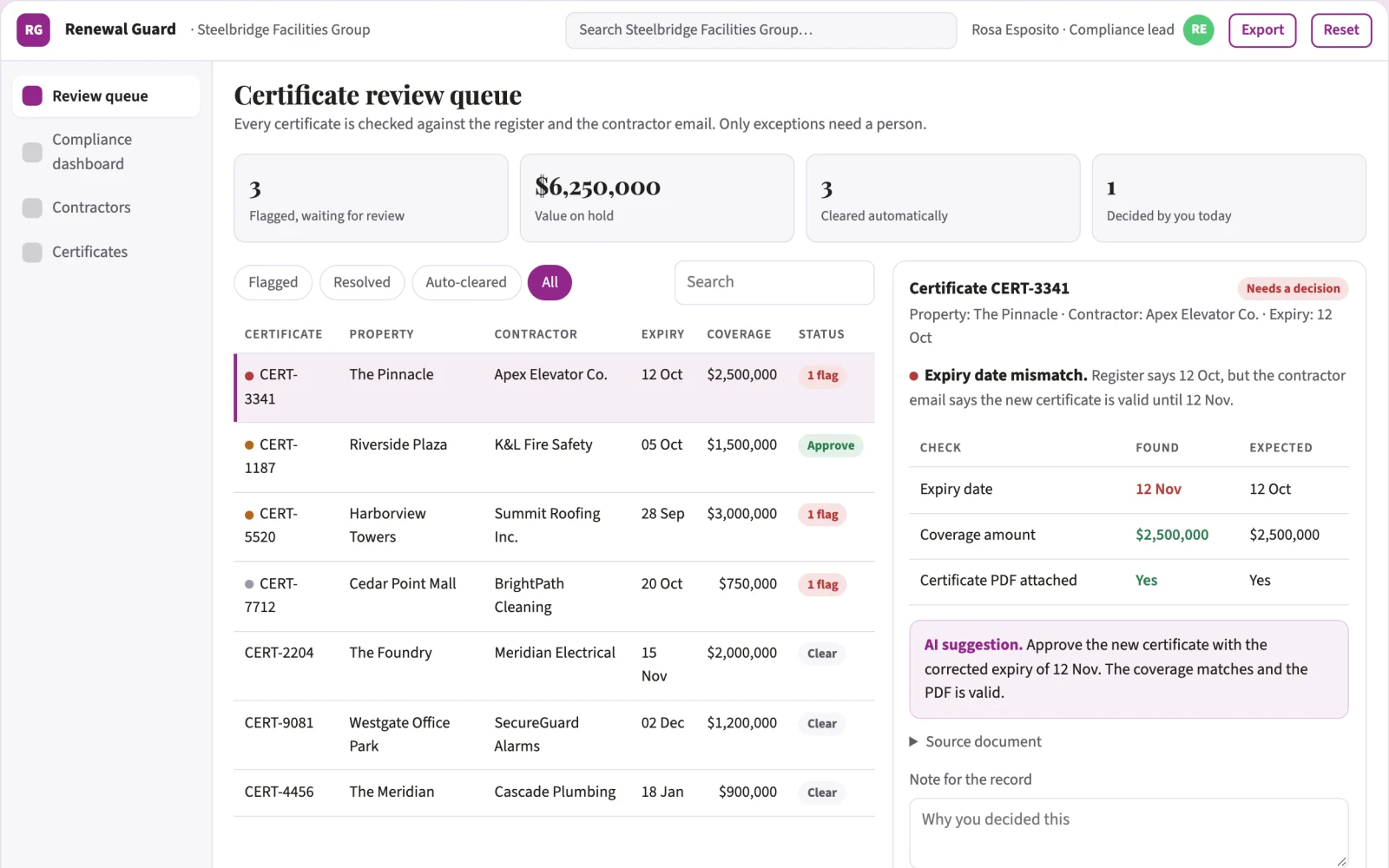This screenshot has height=868, width=1389.
Task: Select the CERT-1187 Riverside Plaza row
Action: click(x=554, y=457)
